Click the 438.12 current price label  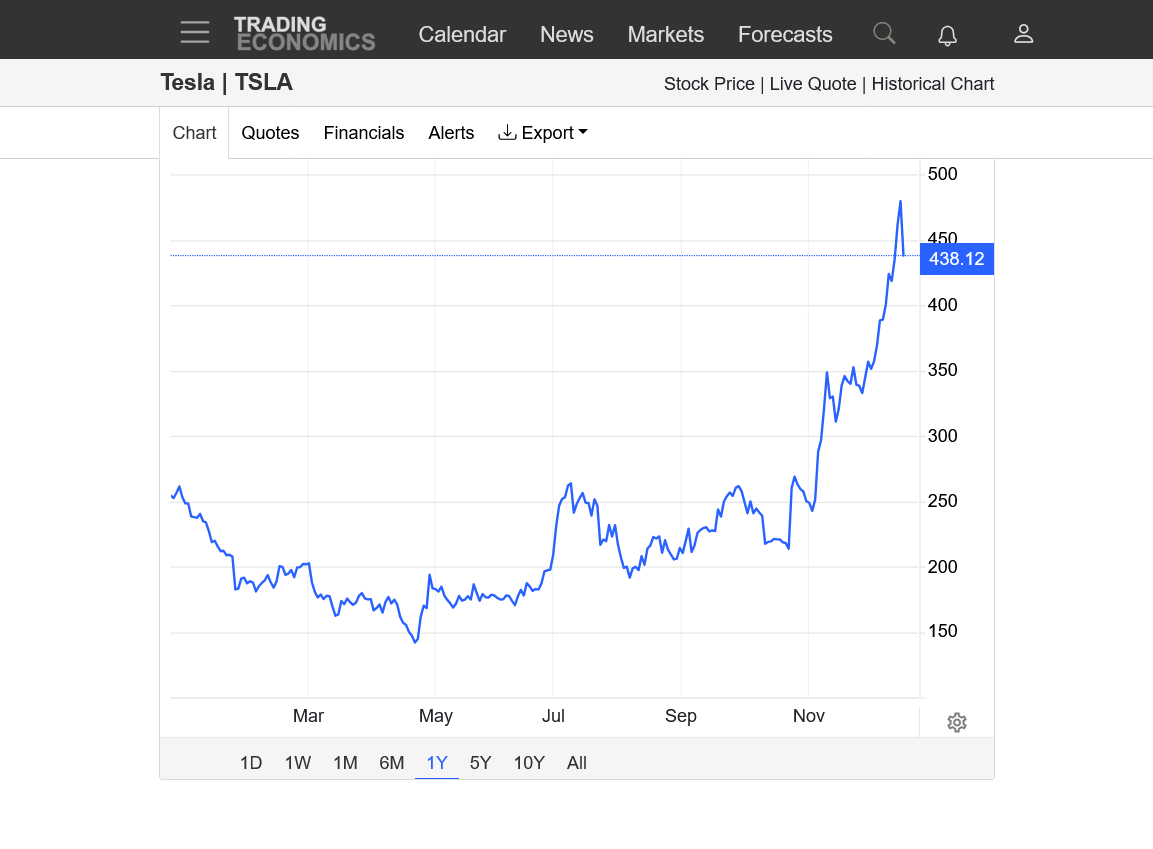(x=956, y=259)
